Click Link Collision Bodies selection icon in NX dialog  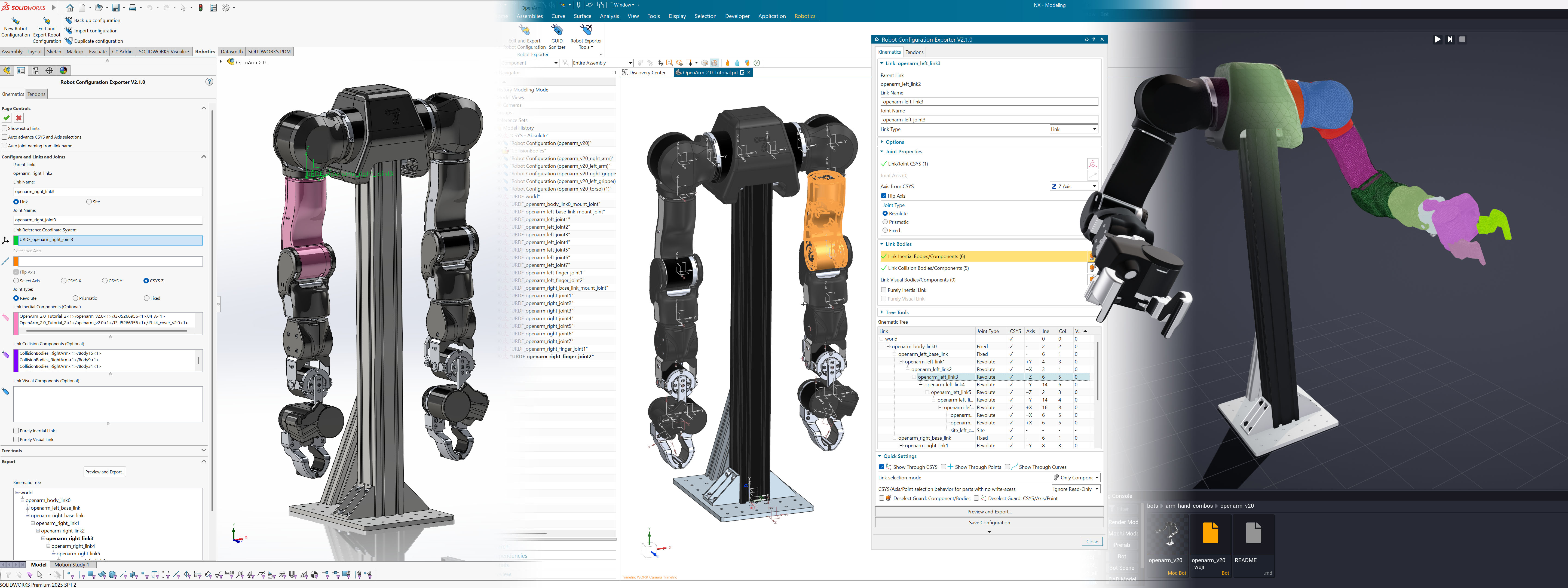pos(1093,268)
